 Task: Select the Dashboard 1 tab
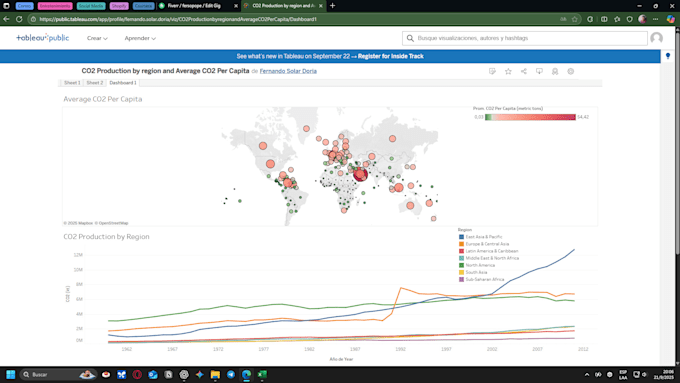pyautogui.click(x=123, y=83)
